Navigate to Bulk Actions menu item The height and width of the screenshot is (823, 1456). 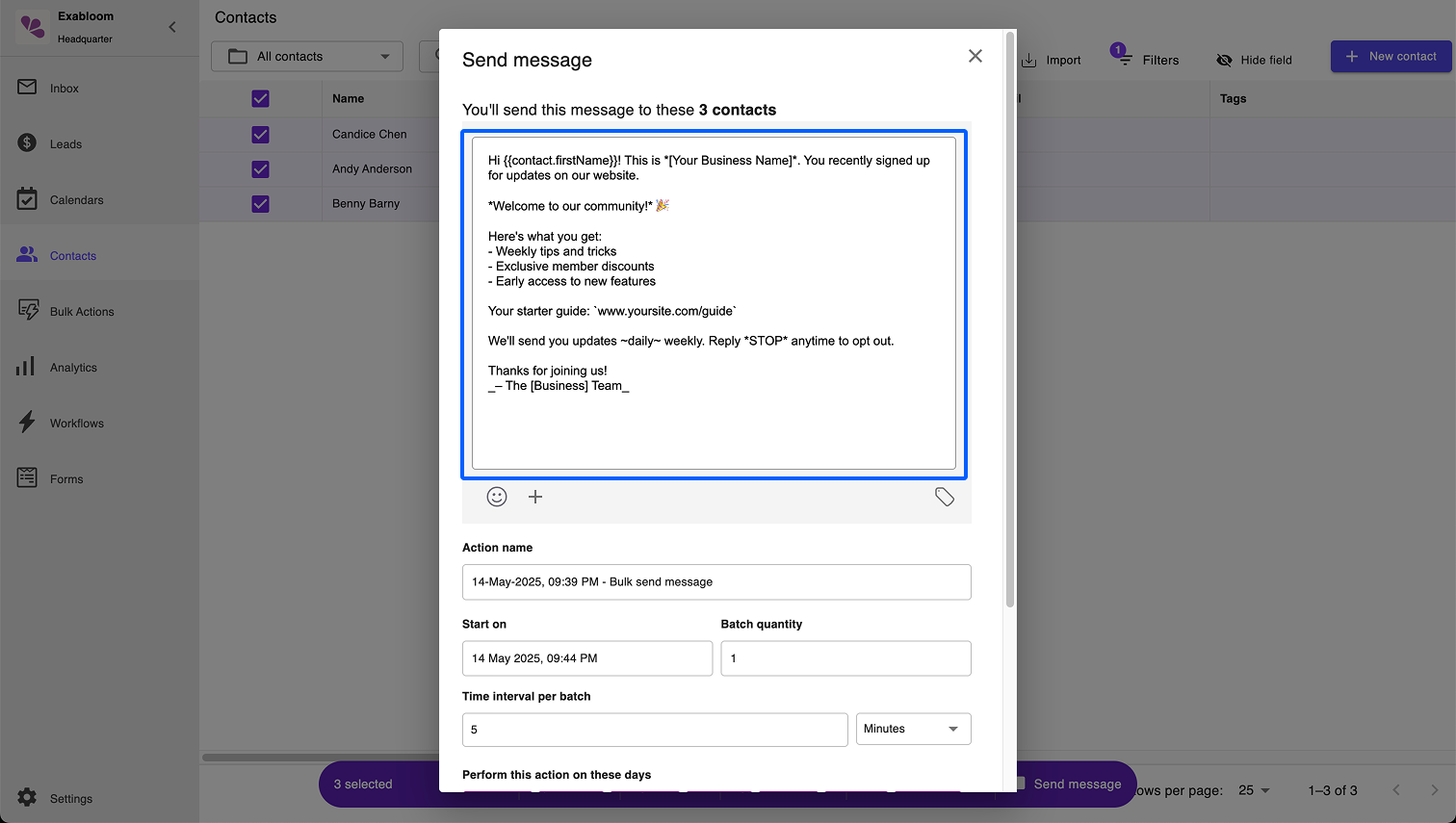pos(82,312)
